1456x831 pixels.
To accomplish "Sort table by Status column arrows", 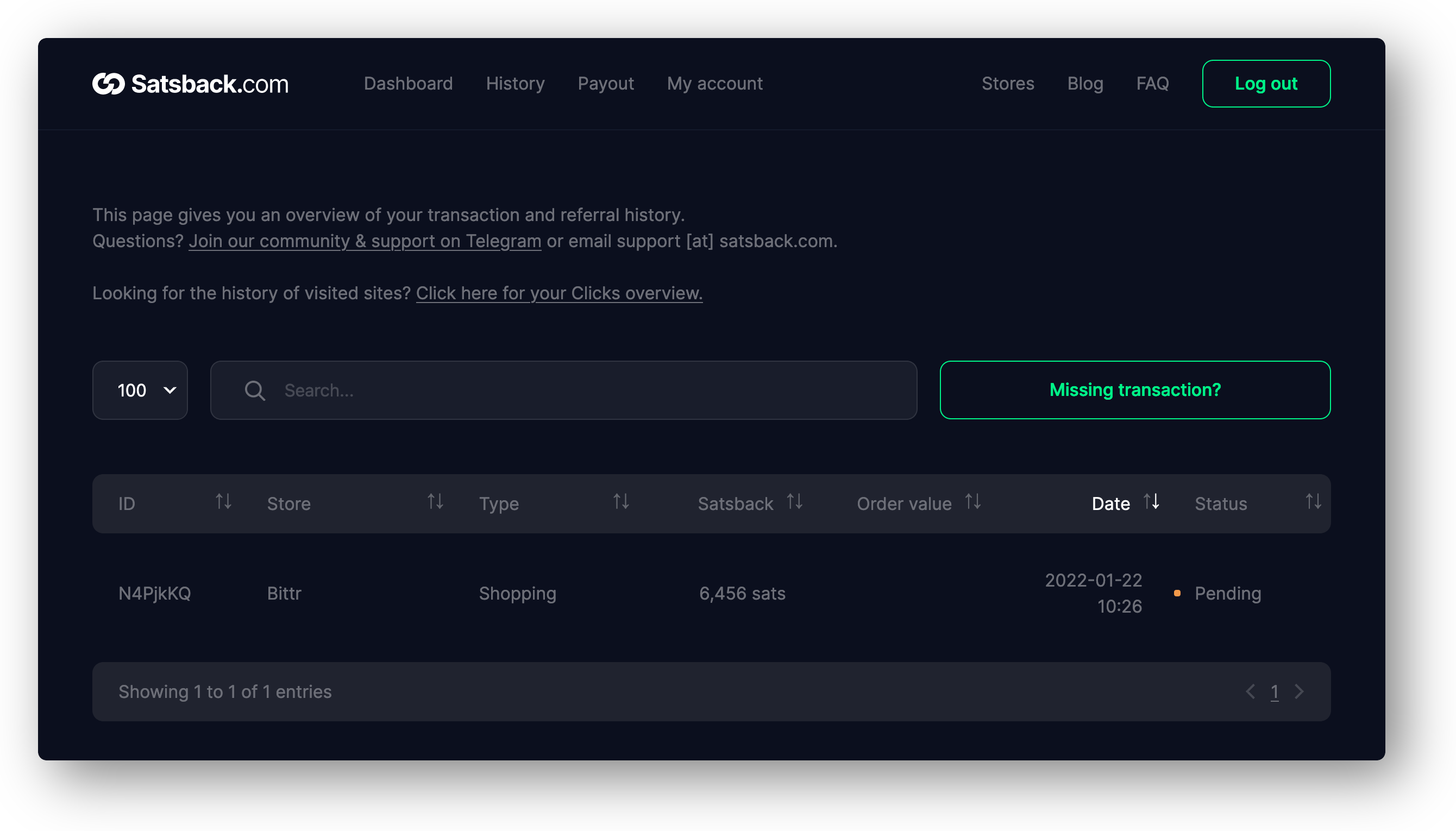I will click(1313, 502).
